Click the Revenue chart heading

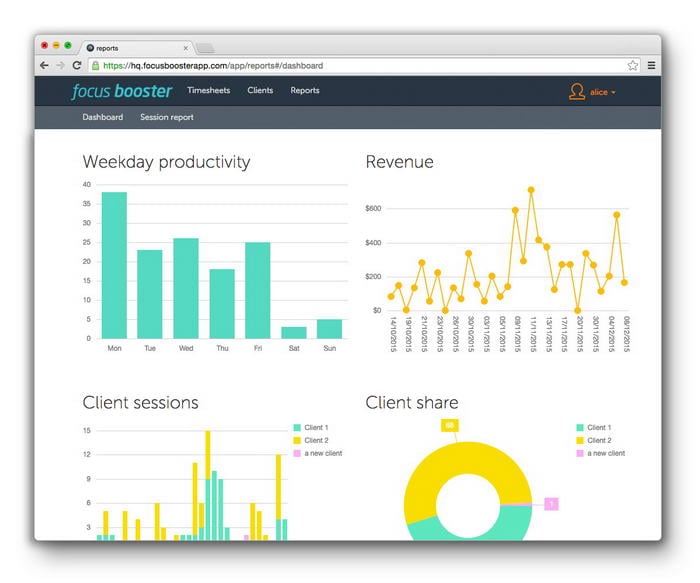pos(400,162)
